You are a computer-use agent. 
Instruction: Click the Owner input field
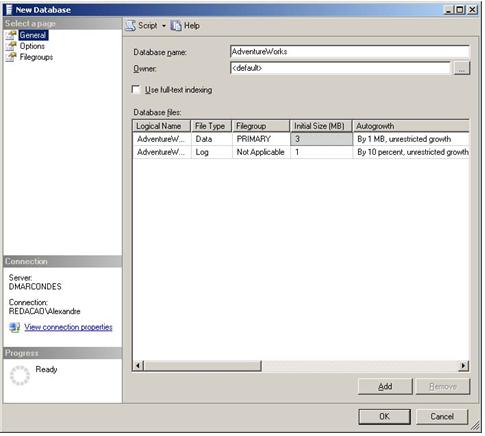(x=340, y=68)
